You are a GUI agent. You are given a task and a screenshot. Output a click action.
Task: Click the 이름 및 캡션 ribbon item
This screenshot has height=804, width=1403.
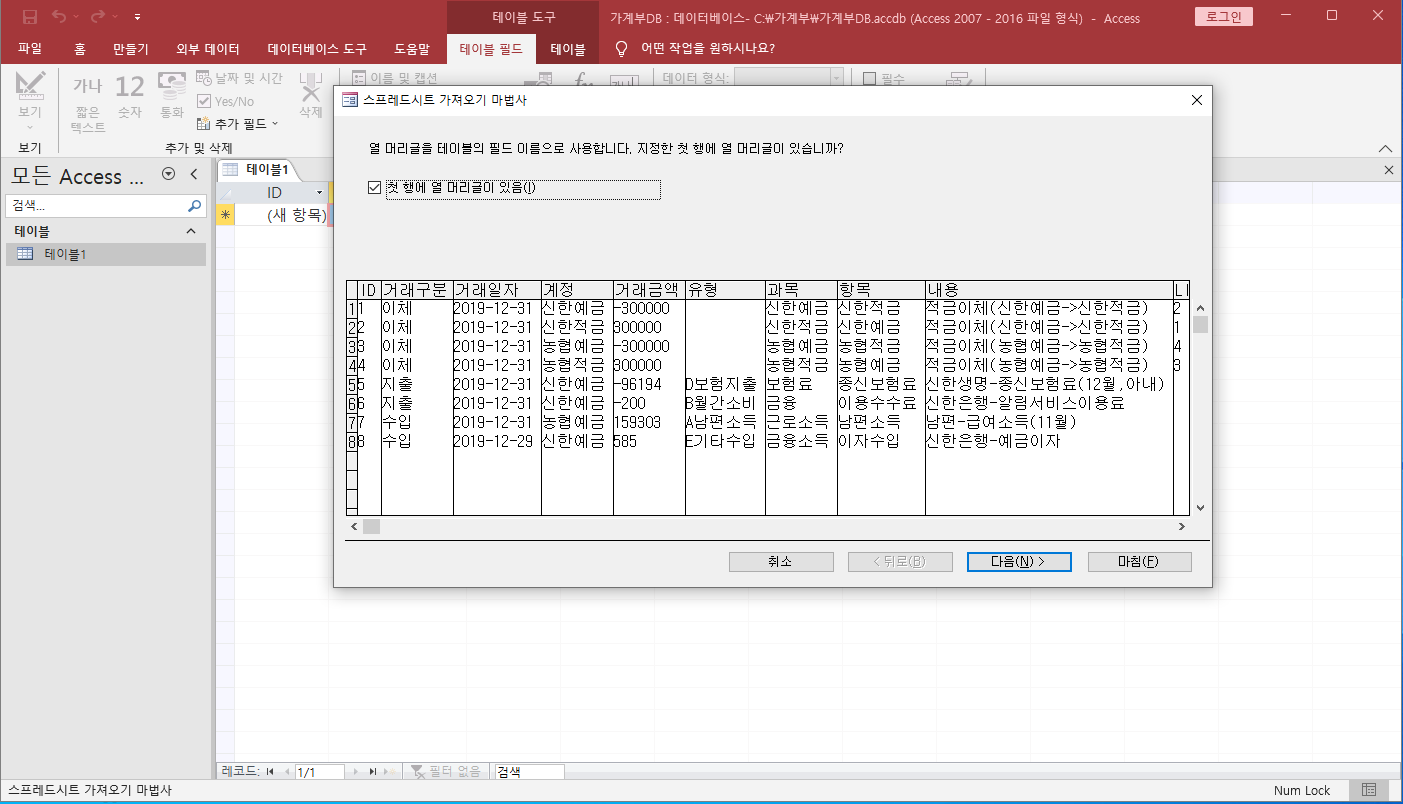coord(395,78)
